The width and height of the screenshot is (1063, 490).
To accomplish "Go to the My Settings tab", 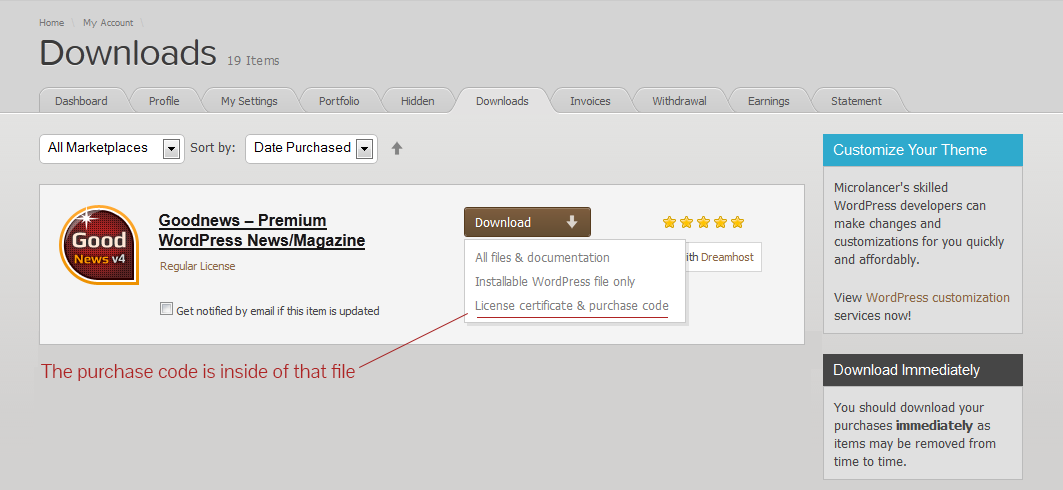I will coord(249,101).
